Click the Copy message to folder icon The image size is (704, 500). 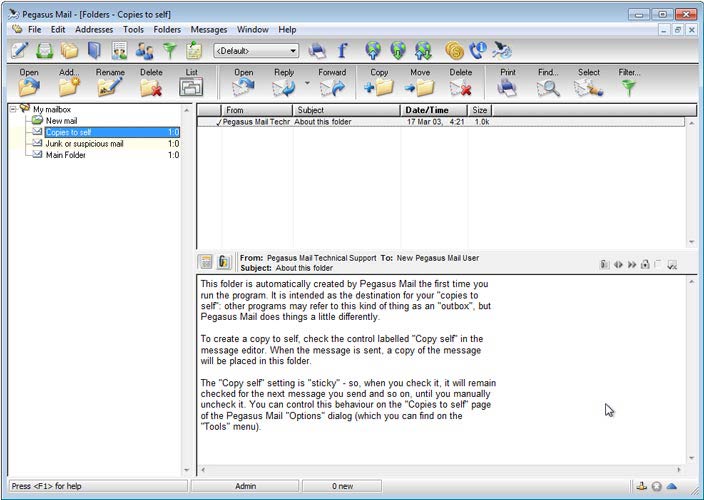point(379,87)
